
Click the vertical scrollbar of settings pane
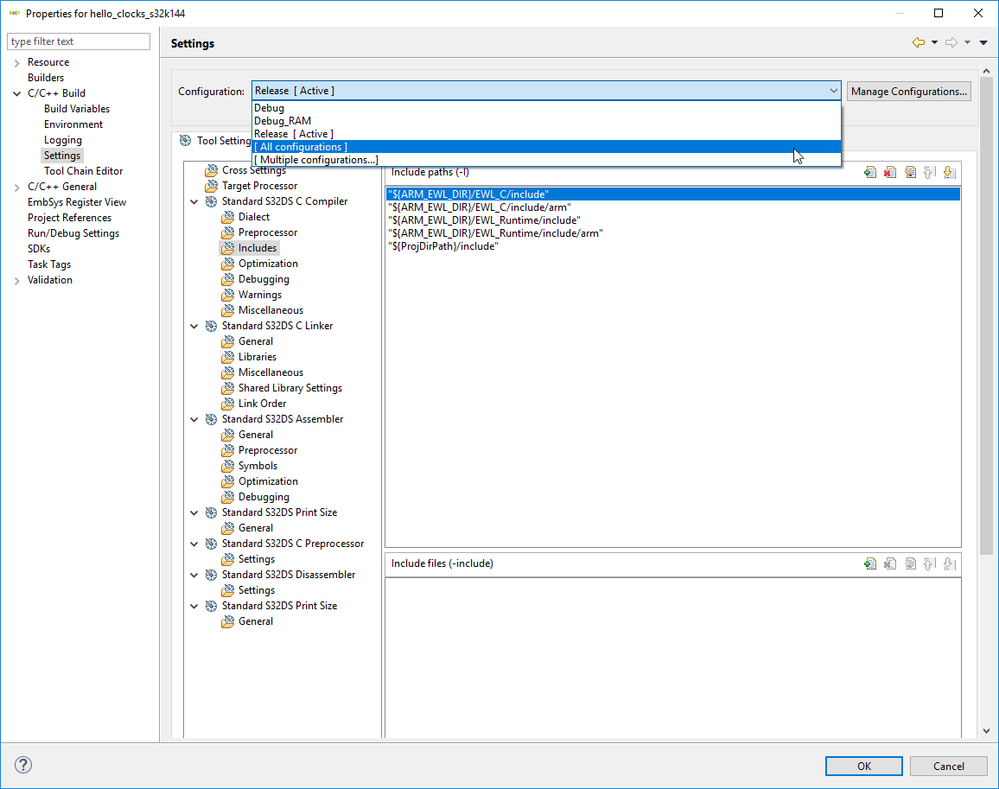pos(986,317)
